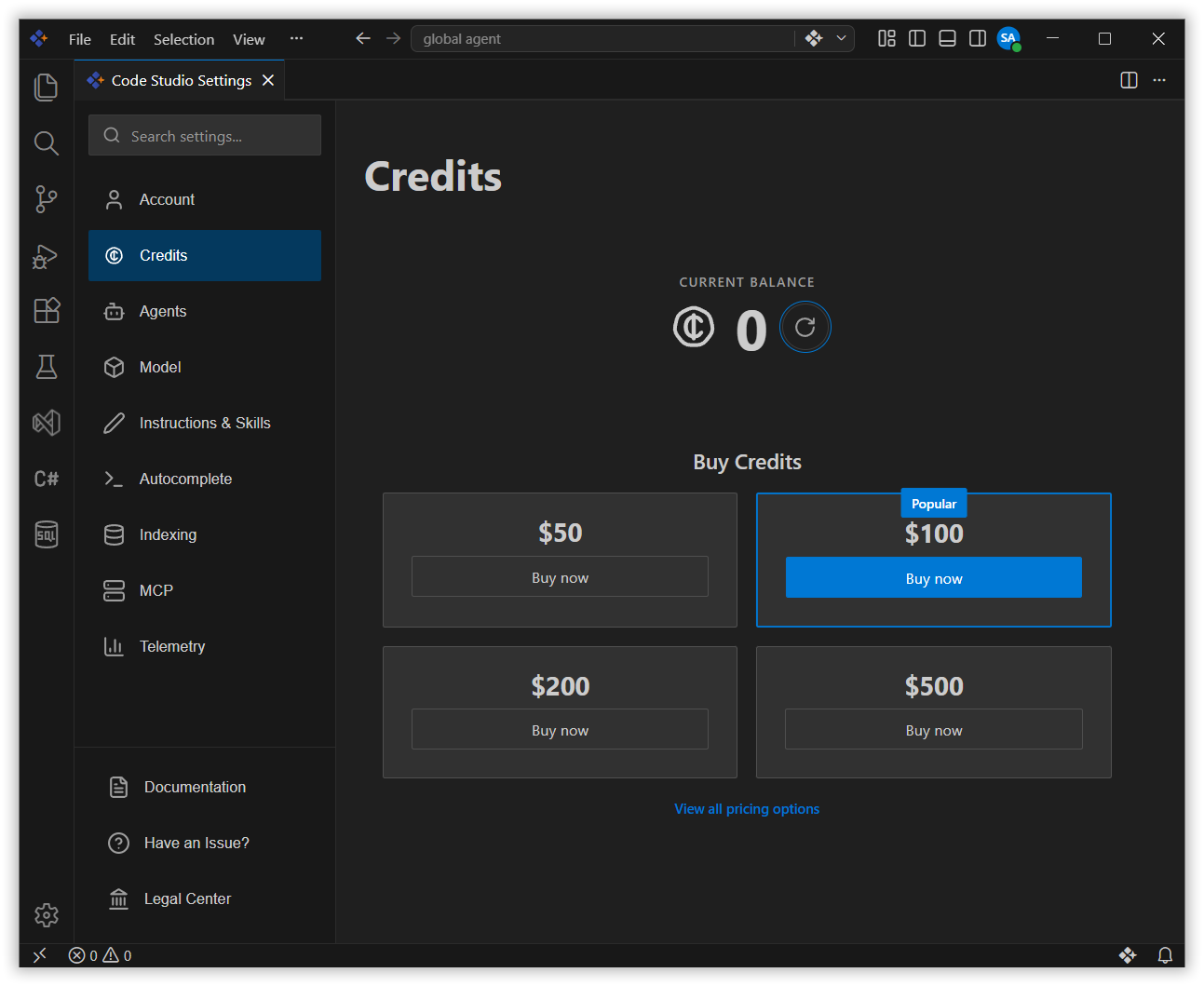
Task: Open the title bar overflow menu dots
Action: [x=296, y=38]
